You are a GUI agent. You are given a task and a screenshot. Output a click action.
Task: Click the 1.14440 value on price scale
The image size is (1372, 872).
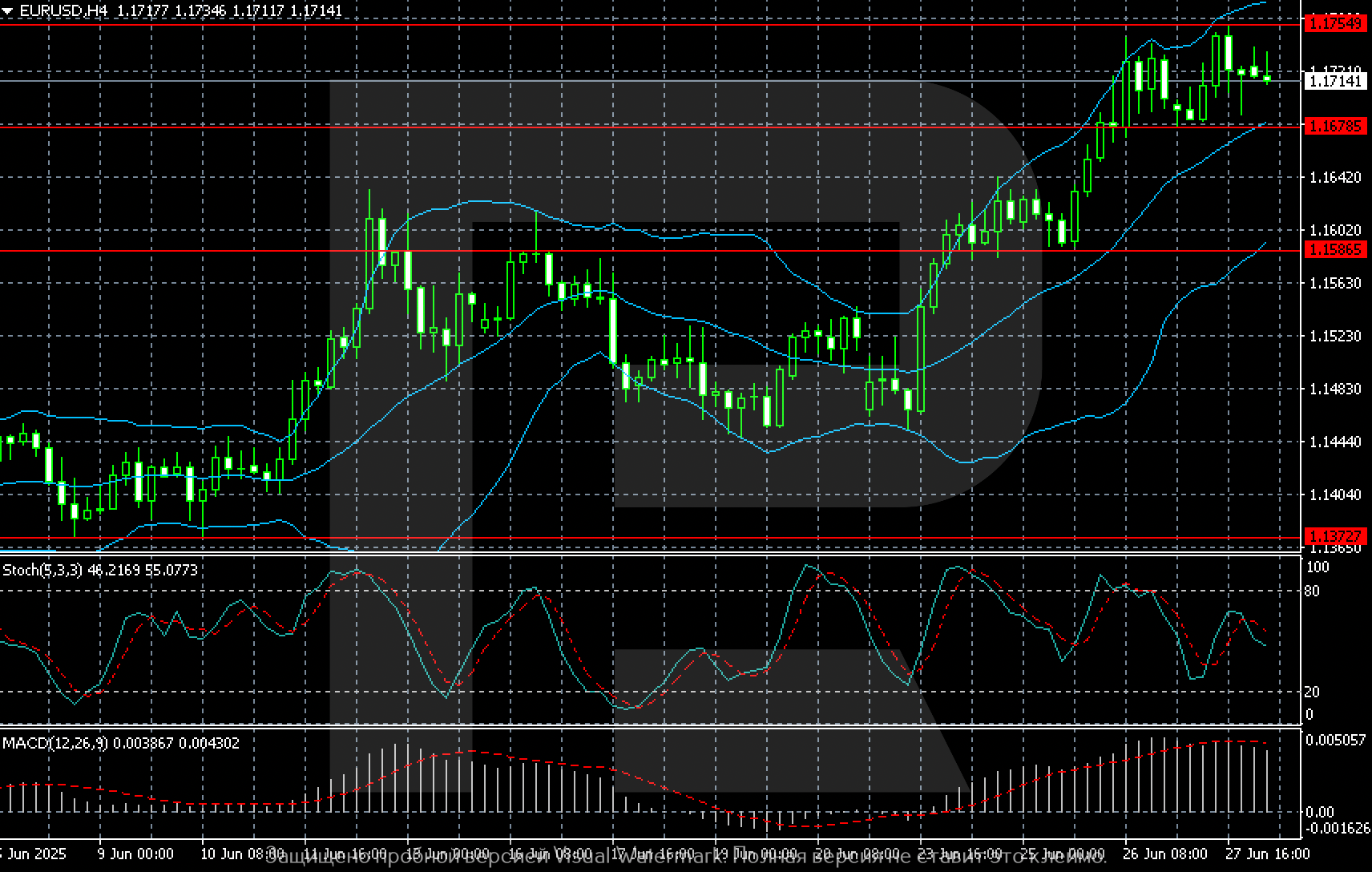point(1334,442)
